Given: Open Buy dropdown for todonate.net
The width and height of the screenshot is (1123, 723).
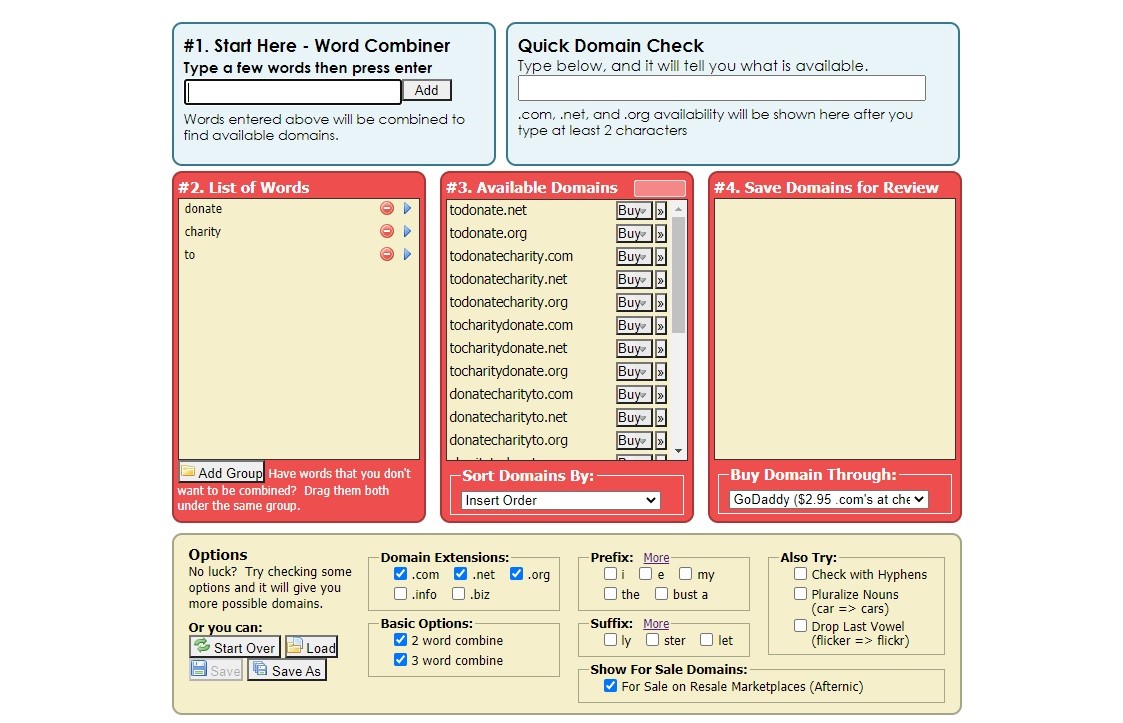Looking at the screenshot, I should click(x=634, y=211).
